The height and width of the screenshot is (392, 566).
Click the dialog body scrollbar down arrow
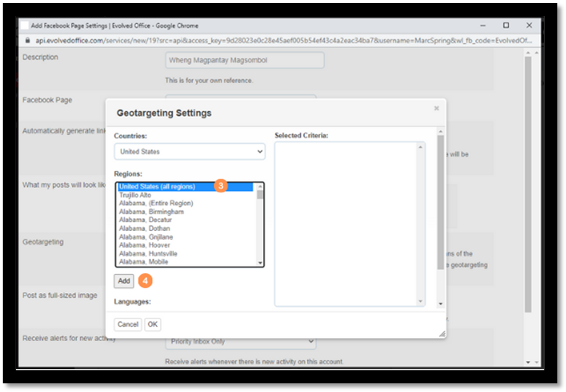440,304
